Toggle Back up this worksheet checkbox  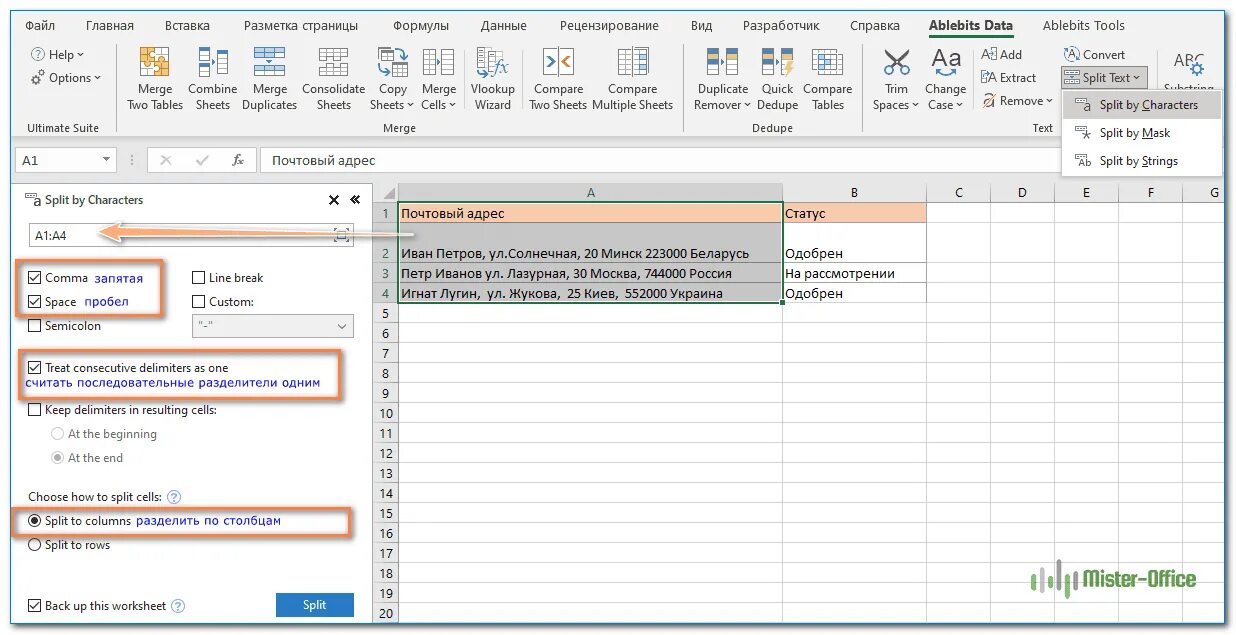point(36,606)
